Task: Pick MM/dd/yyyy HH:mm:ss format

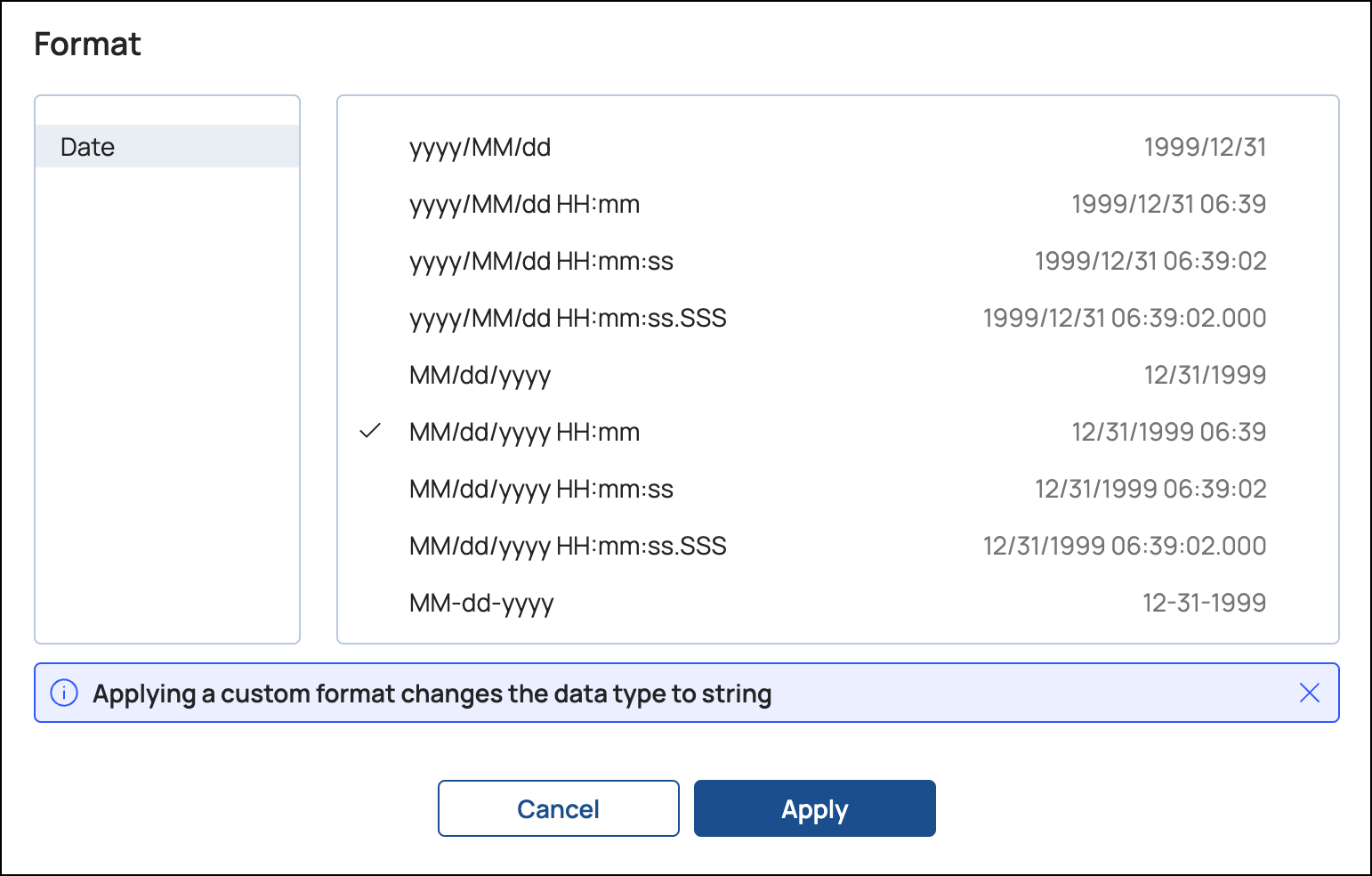Action: [541, 489]
